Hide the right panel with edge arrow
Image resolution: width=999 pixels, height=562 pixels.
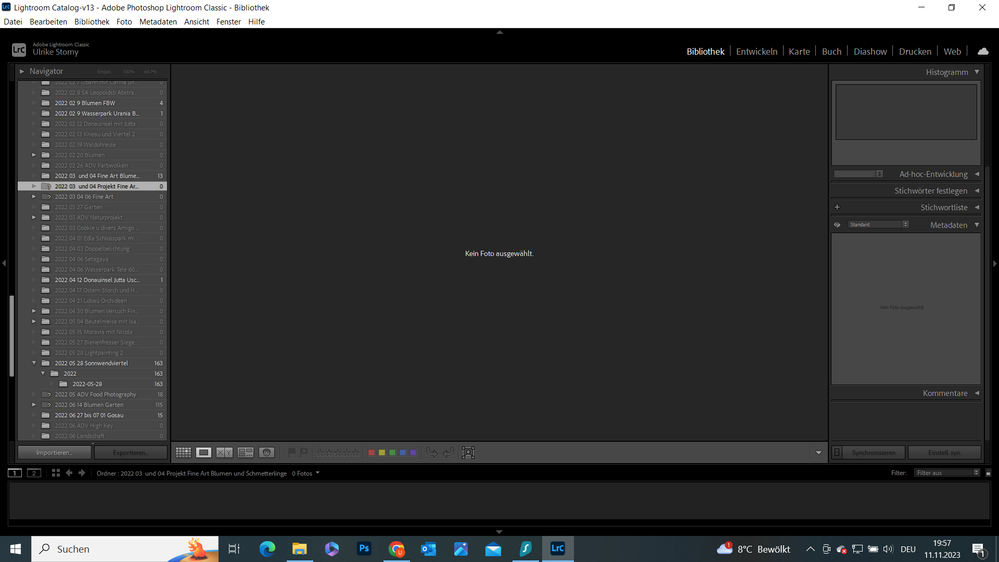995,263
